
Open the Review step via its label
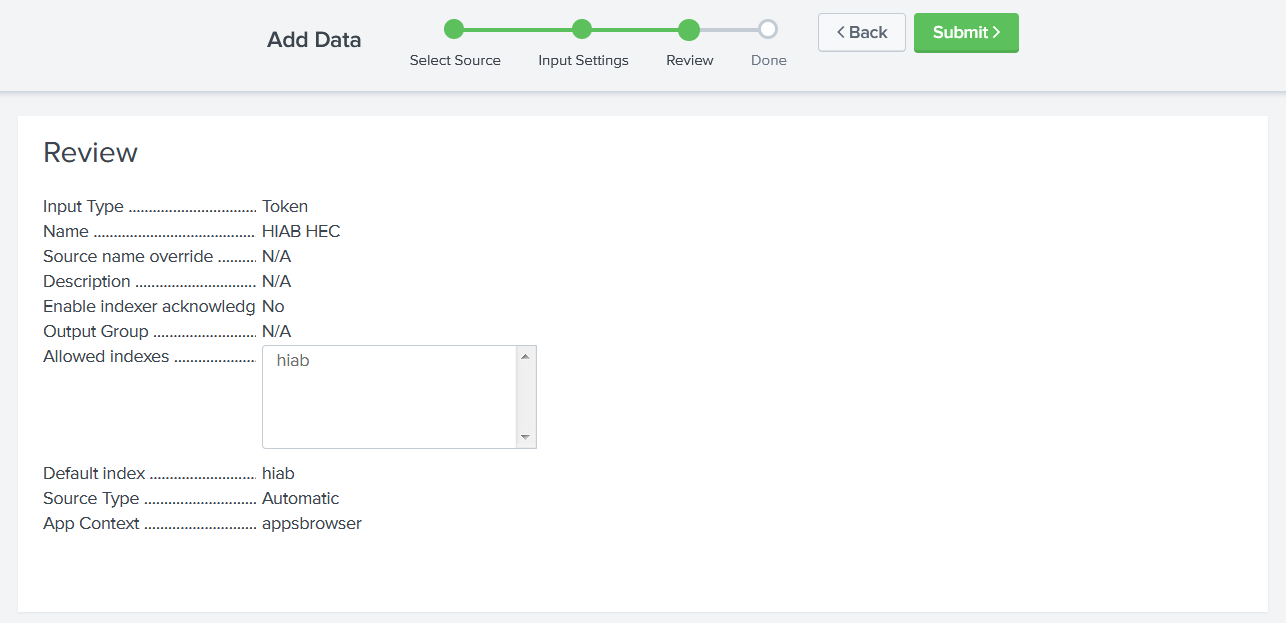tap(689, 60)
